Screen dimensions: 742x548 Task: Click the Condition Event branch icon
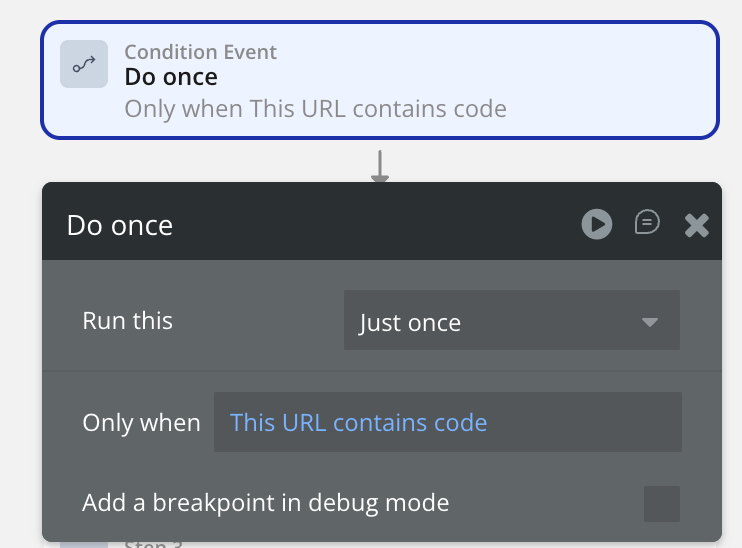[x=84, y=64]
